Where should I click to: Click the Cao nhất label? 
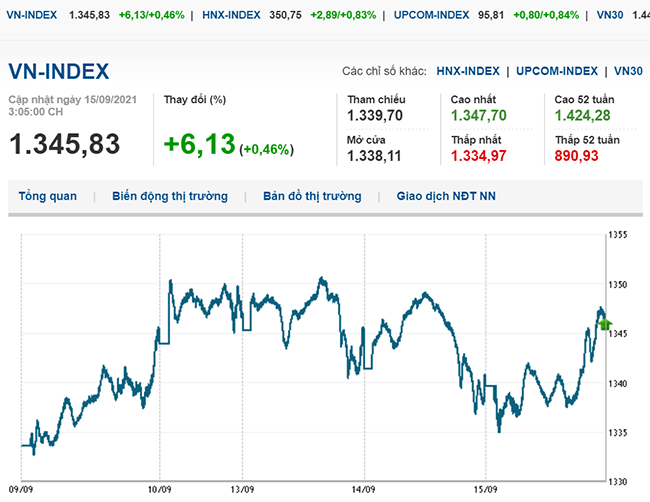(473, 99)
